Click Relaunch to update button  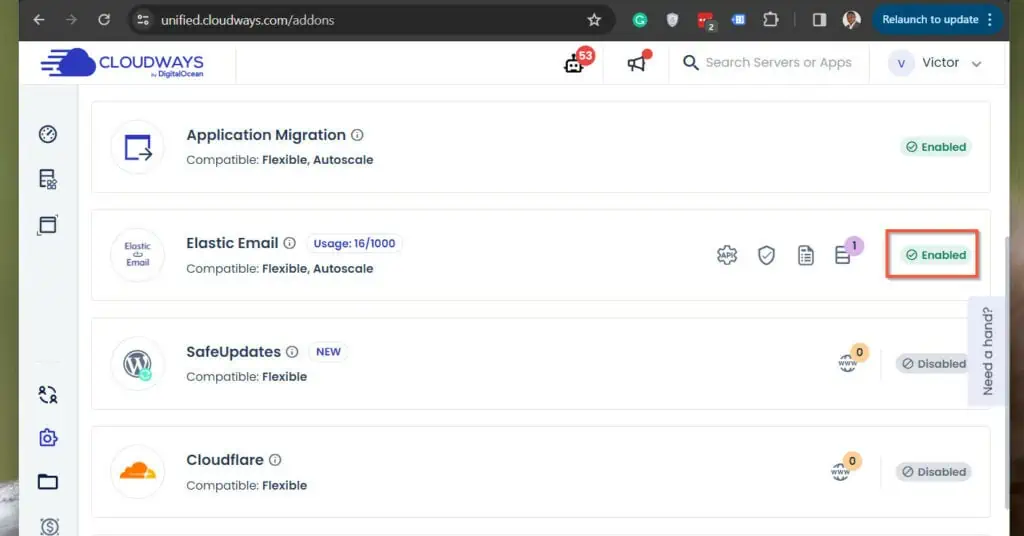tap(930, 20)
